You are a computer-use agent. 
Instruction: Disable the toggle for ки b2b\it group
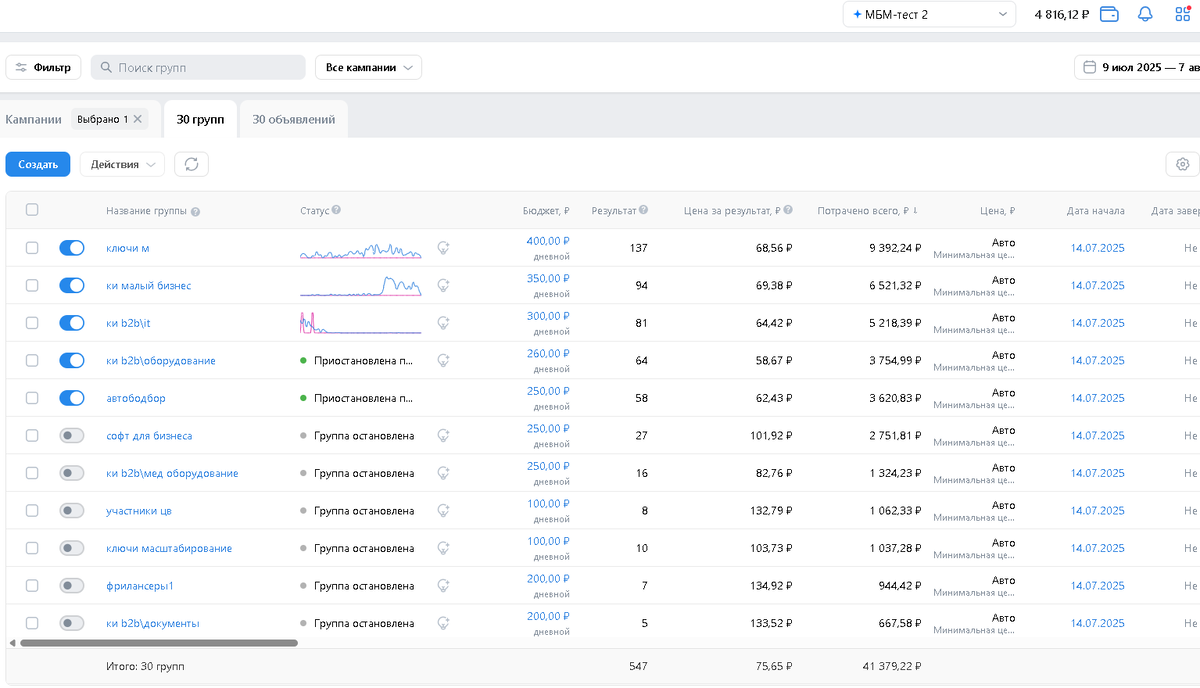click(72, 323)
